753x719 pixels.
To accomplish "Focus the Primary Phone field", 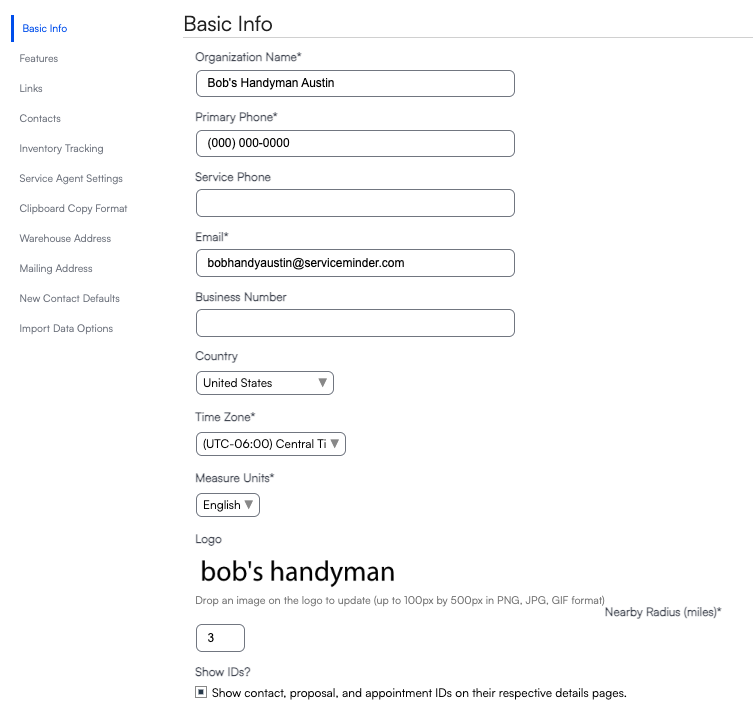I will (x=355, y=143).
